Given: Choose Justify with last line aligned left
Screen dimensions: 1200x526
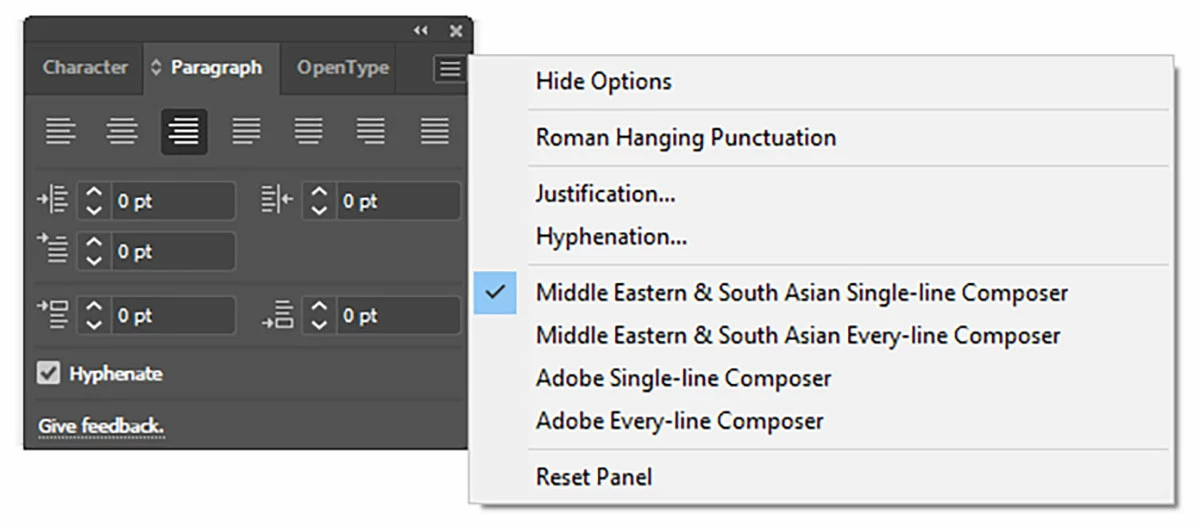Looking at the screenshot, I should click(246, 131).
